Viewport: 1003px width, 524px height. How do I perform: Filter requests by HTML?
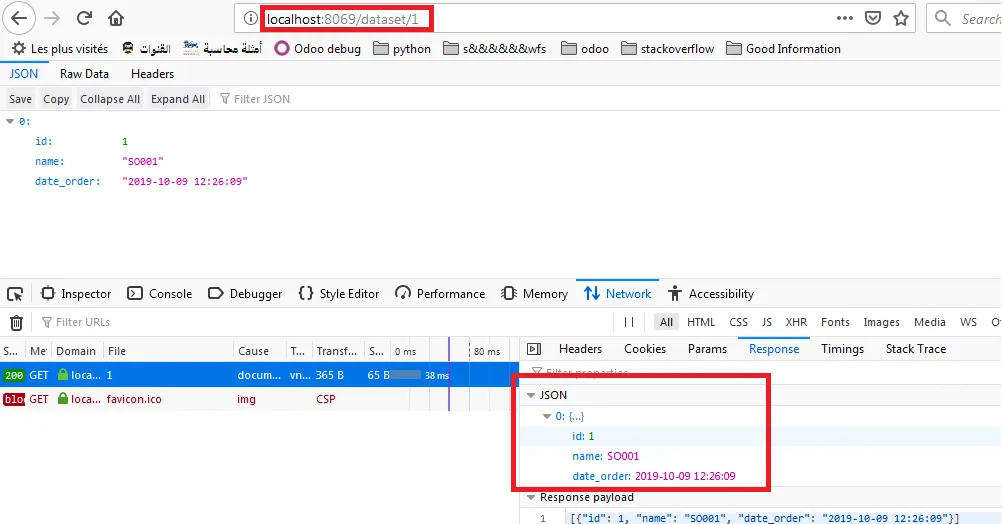(x=701, y=322)
